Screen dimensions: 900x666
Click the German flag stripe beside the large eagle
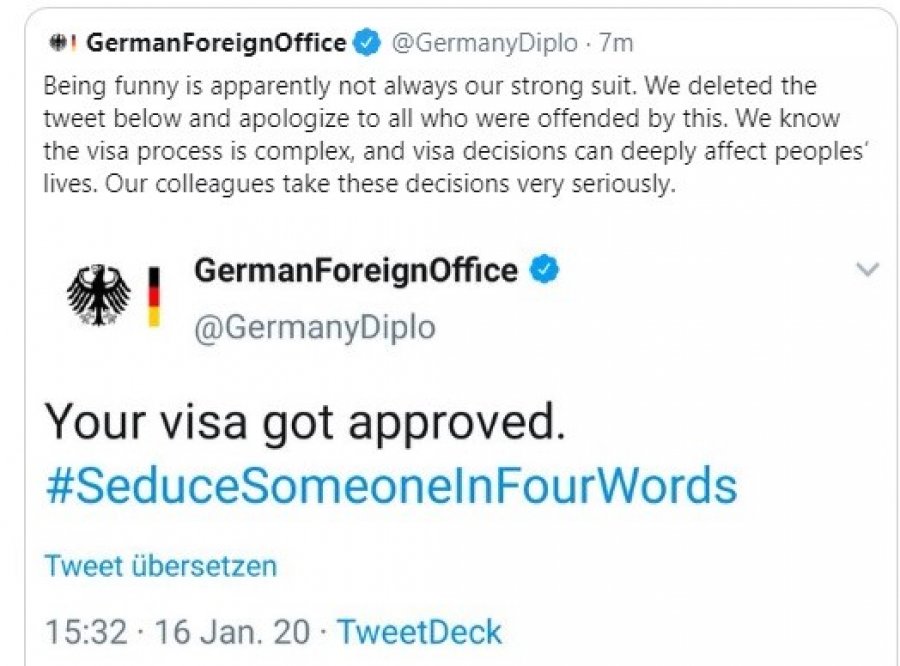click(154, 295)
